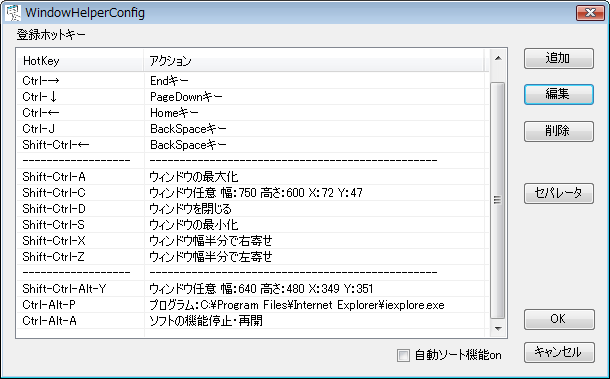Screen dimensions: 610x379
Task: Click ウィンドウ幅半分で右寄せ action text
Action: click(210, 241)
